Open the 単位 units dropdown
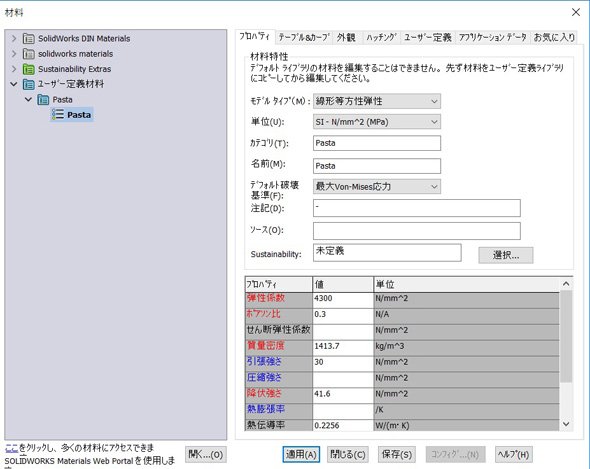 377,122
